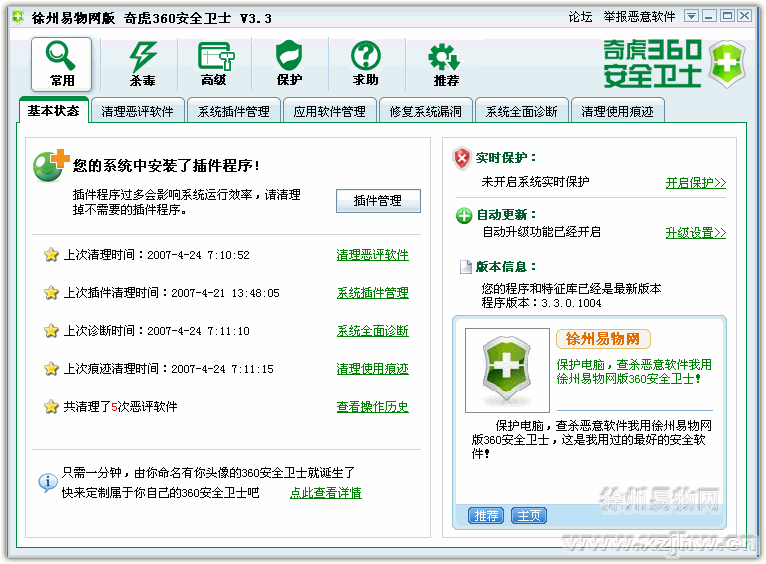Open the 杀毒 antivirus section
Image resolution: width=766 pixels, height=564 pixels.
click(142, 64)
